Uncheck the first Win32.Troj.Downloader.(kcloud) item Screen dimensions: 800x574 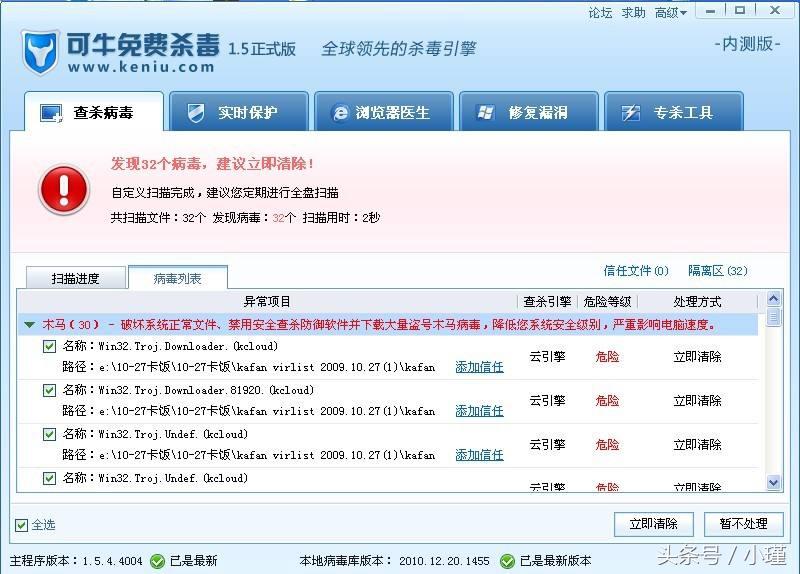click(x=49, y=346)
